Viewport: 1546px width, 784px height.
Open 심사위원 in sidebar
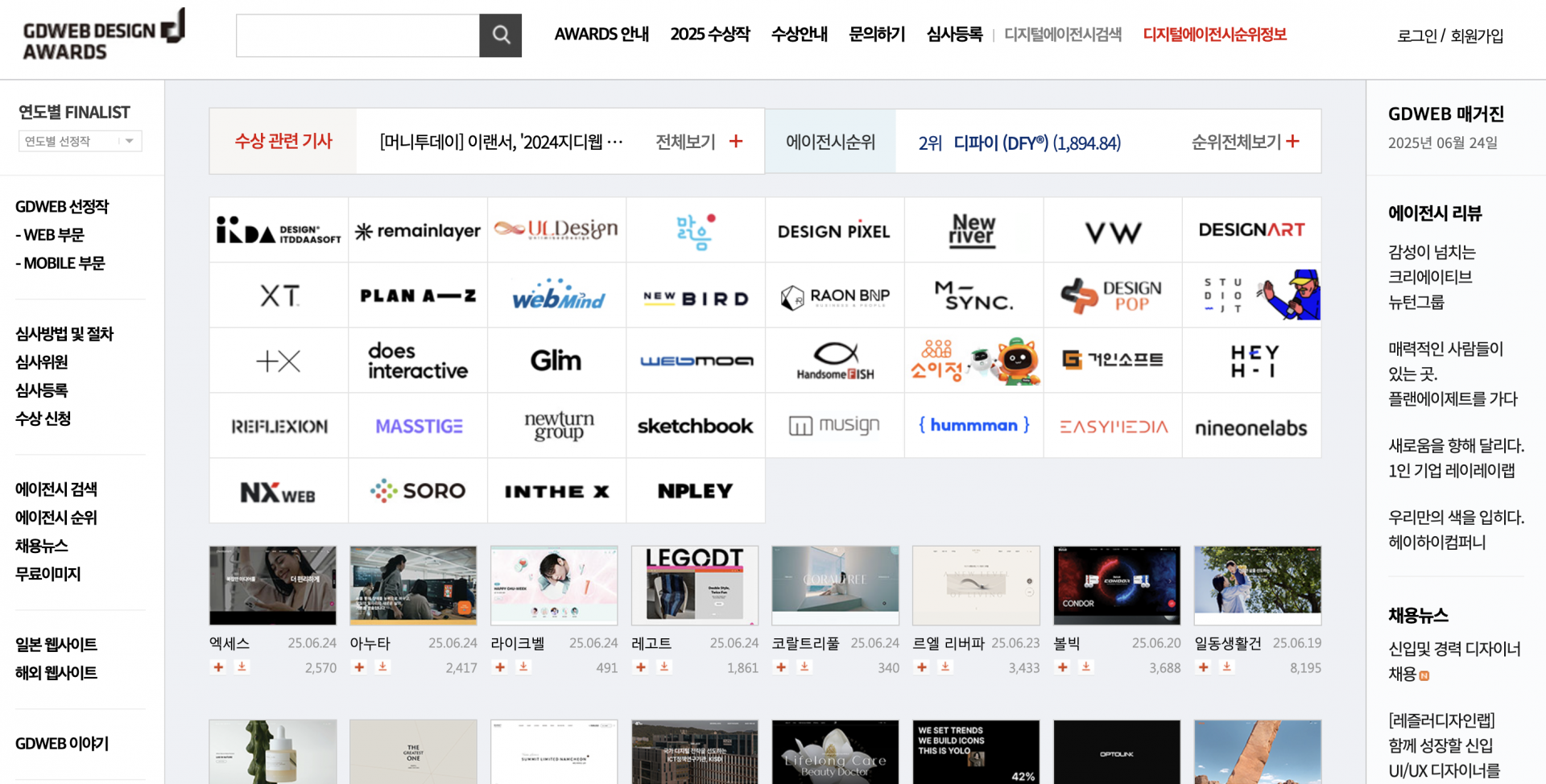pos(42,362)
